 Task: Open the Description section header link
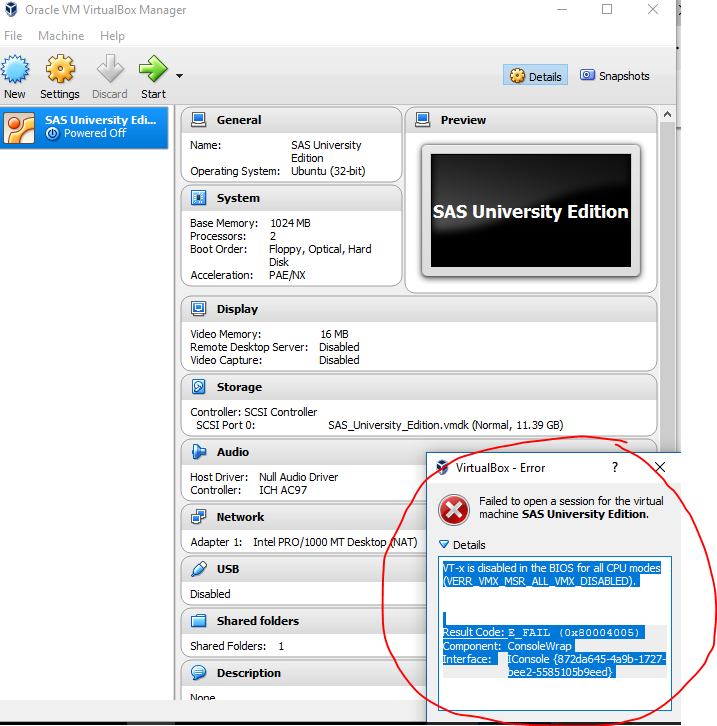[249, 673]
